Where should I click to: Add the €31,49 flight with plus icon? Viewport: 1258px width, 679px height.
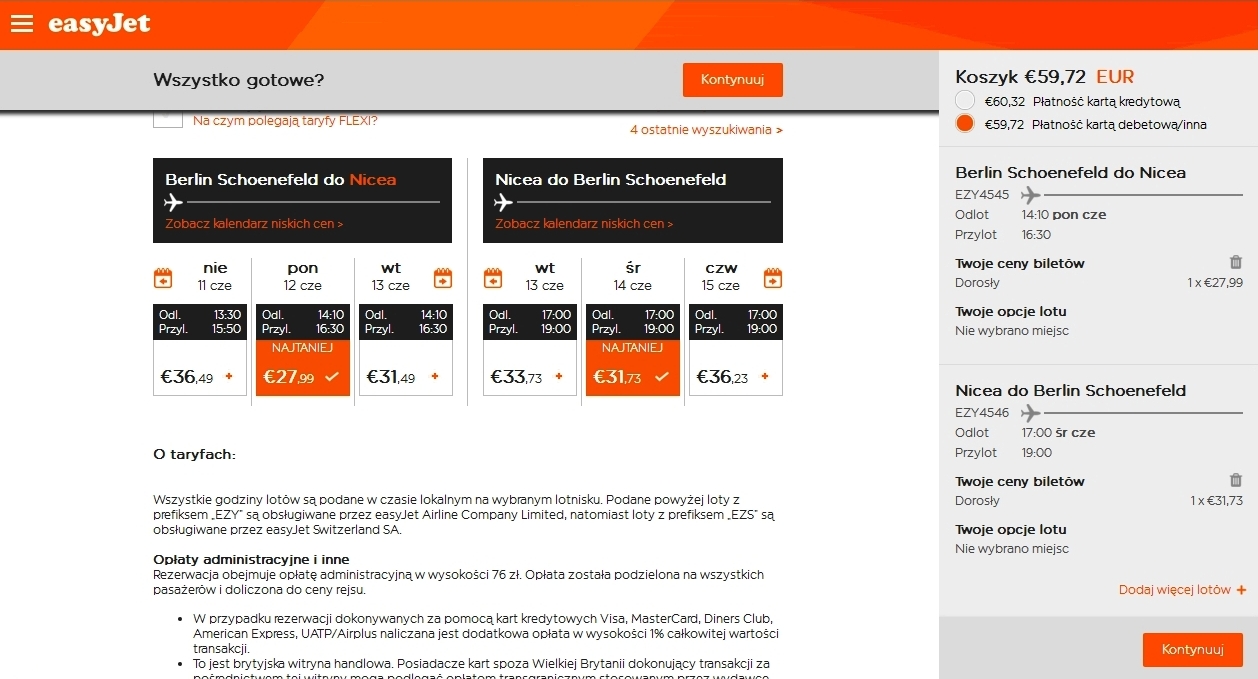435,377
